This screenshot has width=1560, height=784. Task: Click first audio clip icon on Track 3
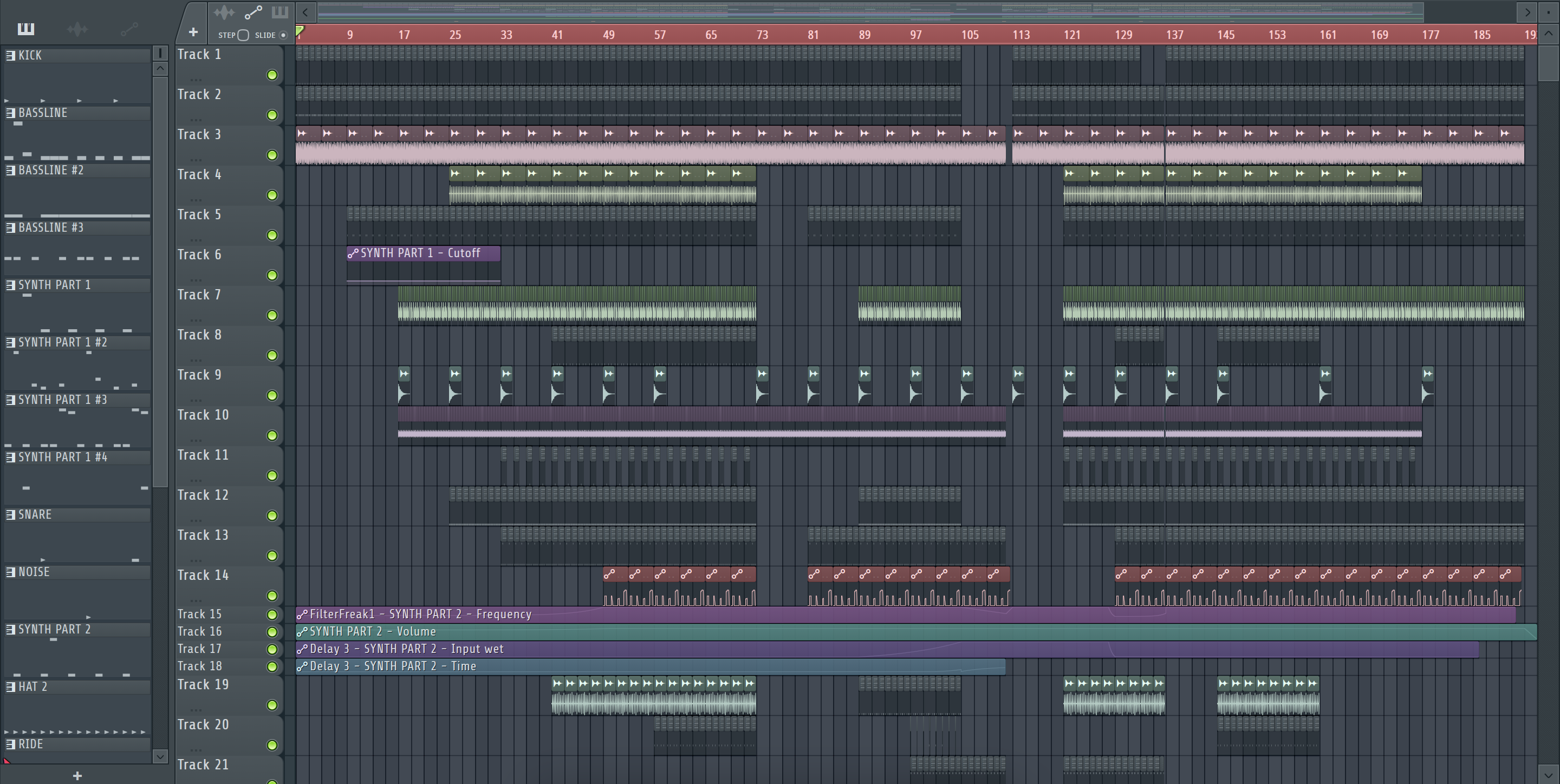click(302, 133)
